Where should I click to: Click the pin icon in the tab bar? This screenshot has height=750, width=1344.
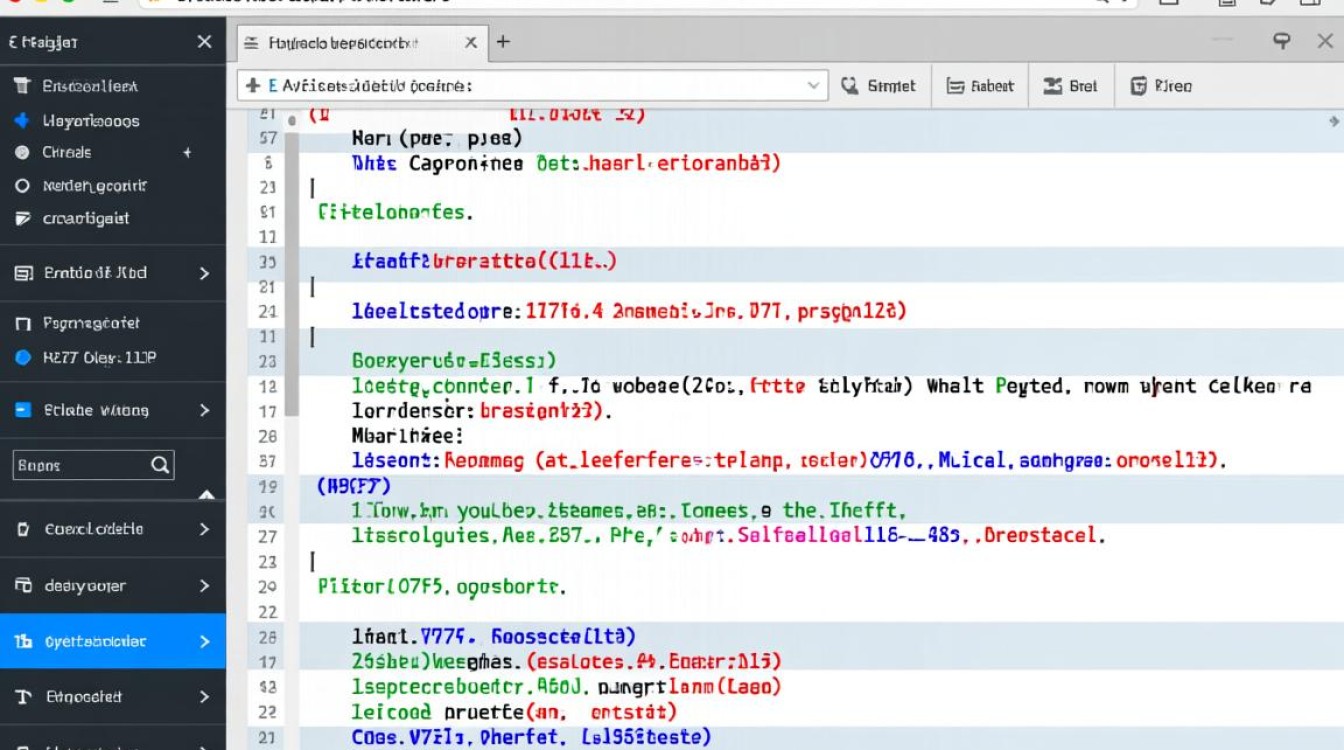pos(1281,41)
